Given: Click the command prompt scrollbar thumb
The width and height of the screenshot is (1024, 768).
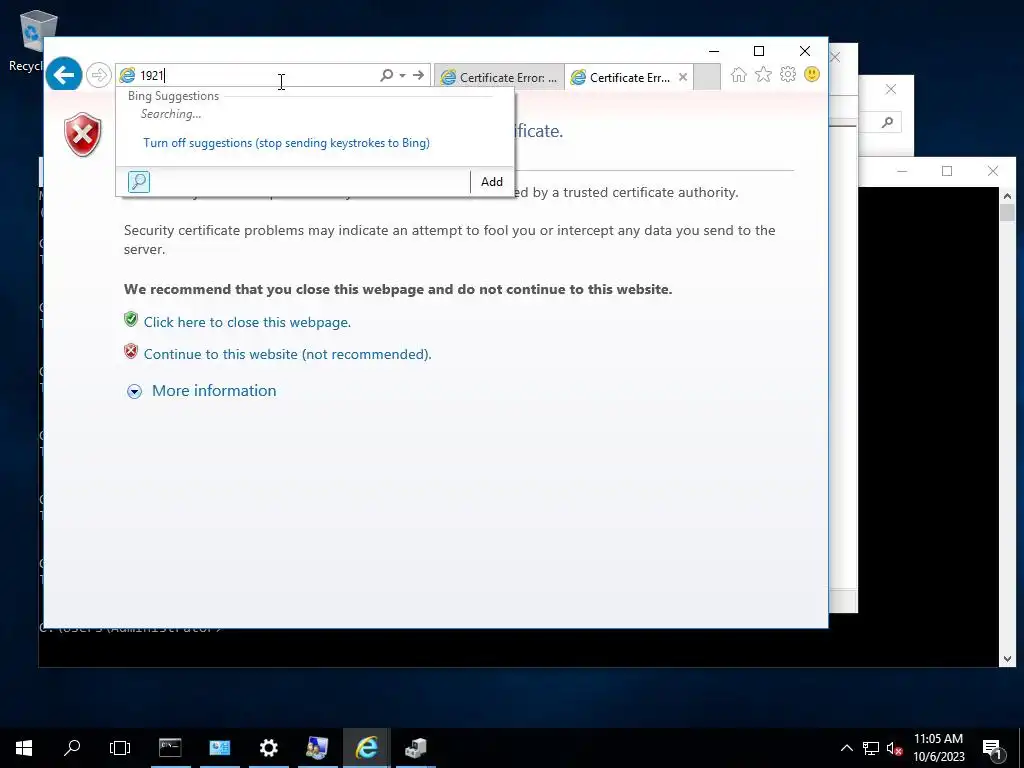Looking at the screenshot, I should tap(1006, 212).
